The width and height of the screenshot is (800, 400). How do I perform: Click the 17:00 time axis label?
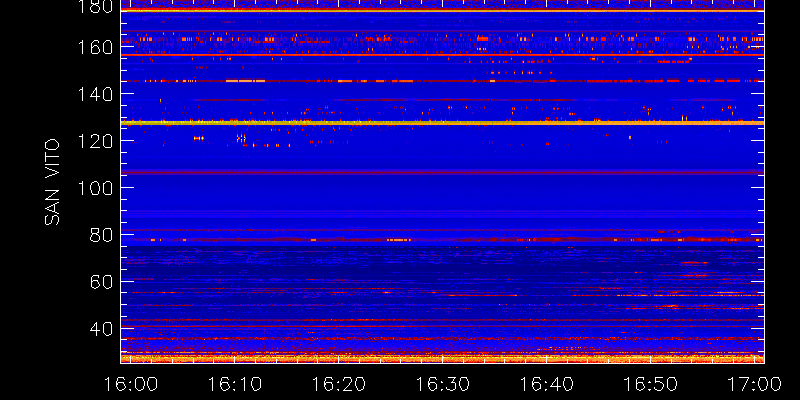[754, 384]
